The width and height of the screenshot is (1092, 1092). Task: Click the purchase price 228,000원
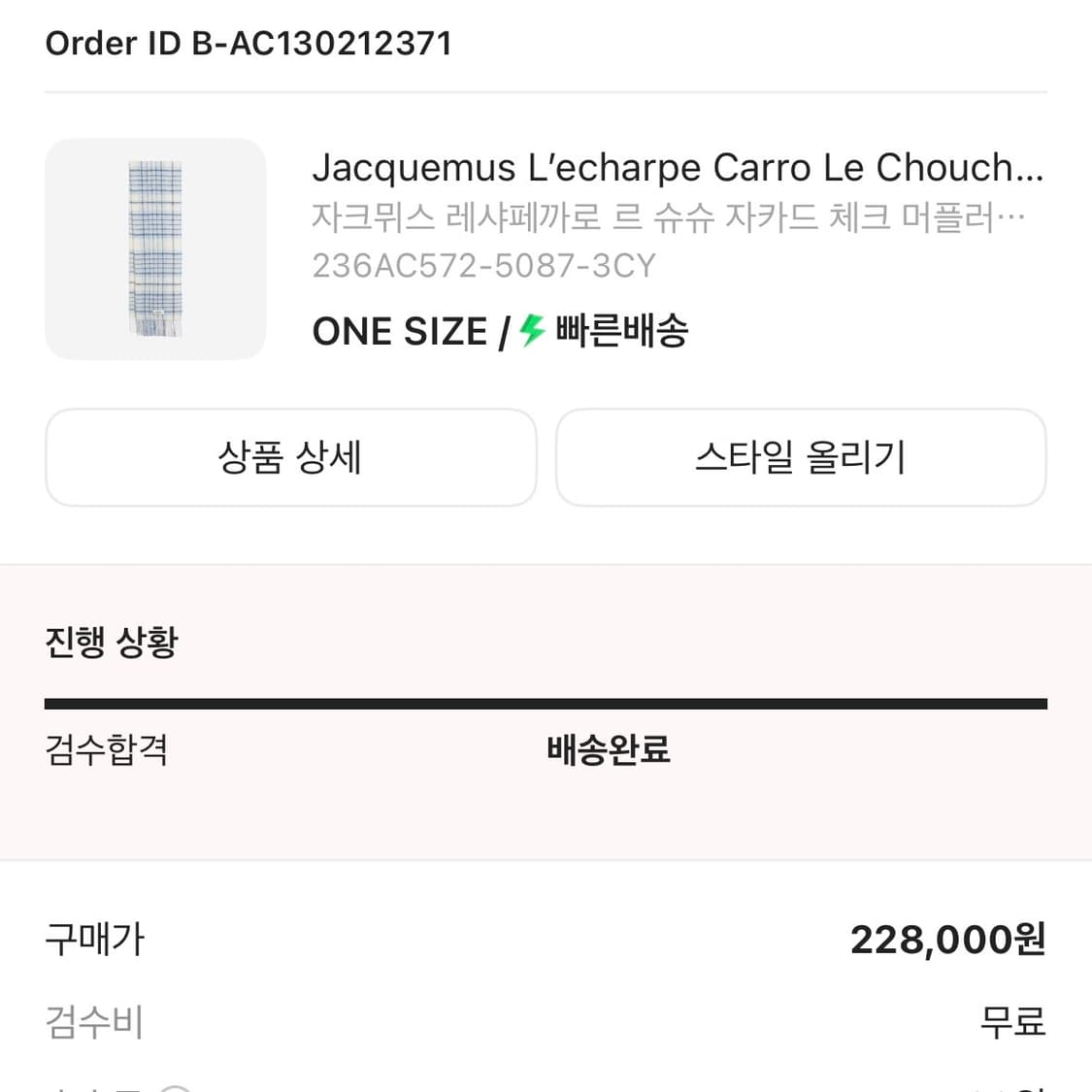pyautogui.click(x=945, y=939)
